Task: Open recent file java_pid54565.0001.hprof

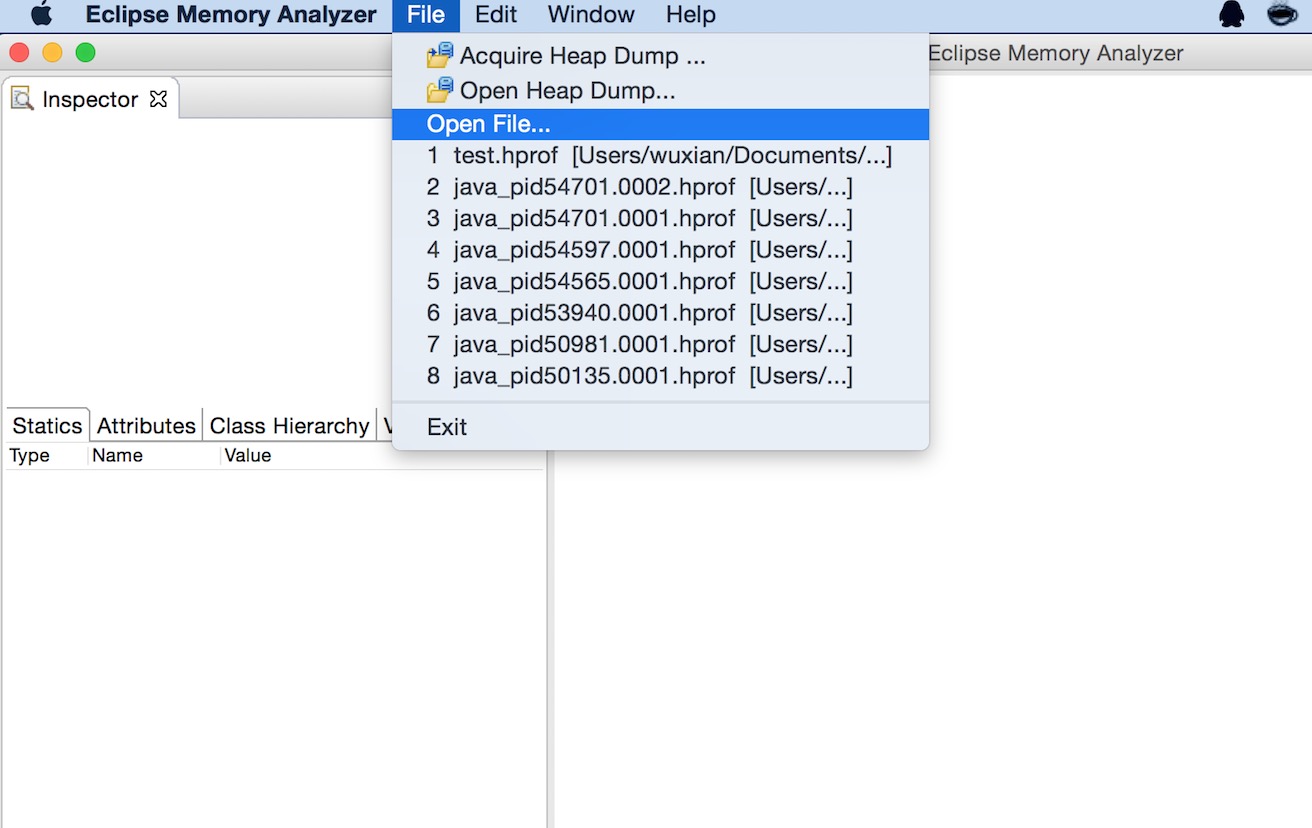Action: tap(660, 281)
